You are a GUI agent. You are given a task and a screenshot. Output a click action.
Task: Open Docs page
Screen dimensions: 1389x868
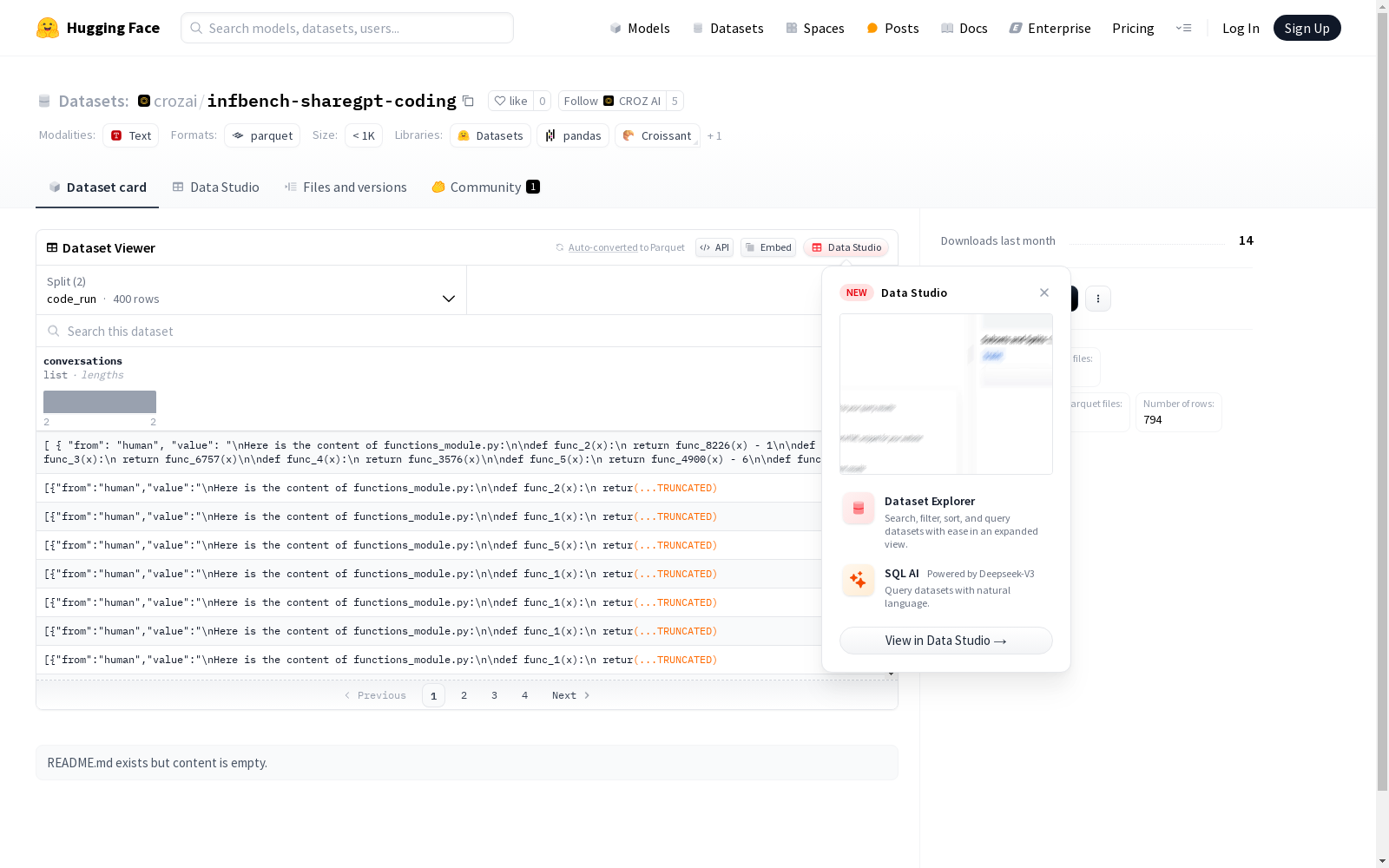(x=964, y=28)
